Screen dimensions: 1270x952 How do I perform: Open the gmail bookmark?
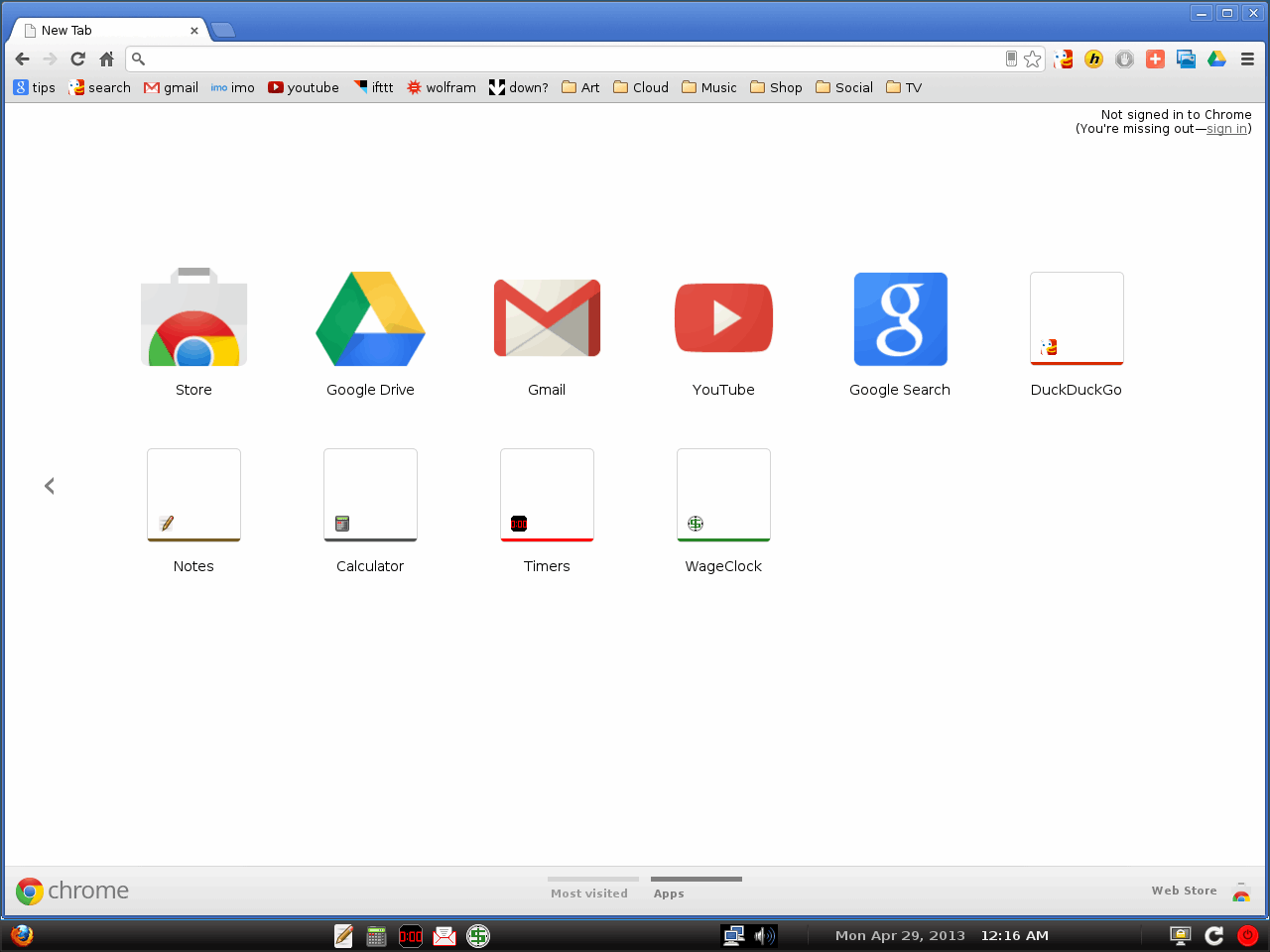click(171, 87)
